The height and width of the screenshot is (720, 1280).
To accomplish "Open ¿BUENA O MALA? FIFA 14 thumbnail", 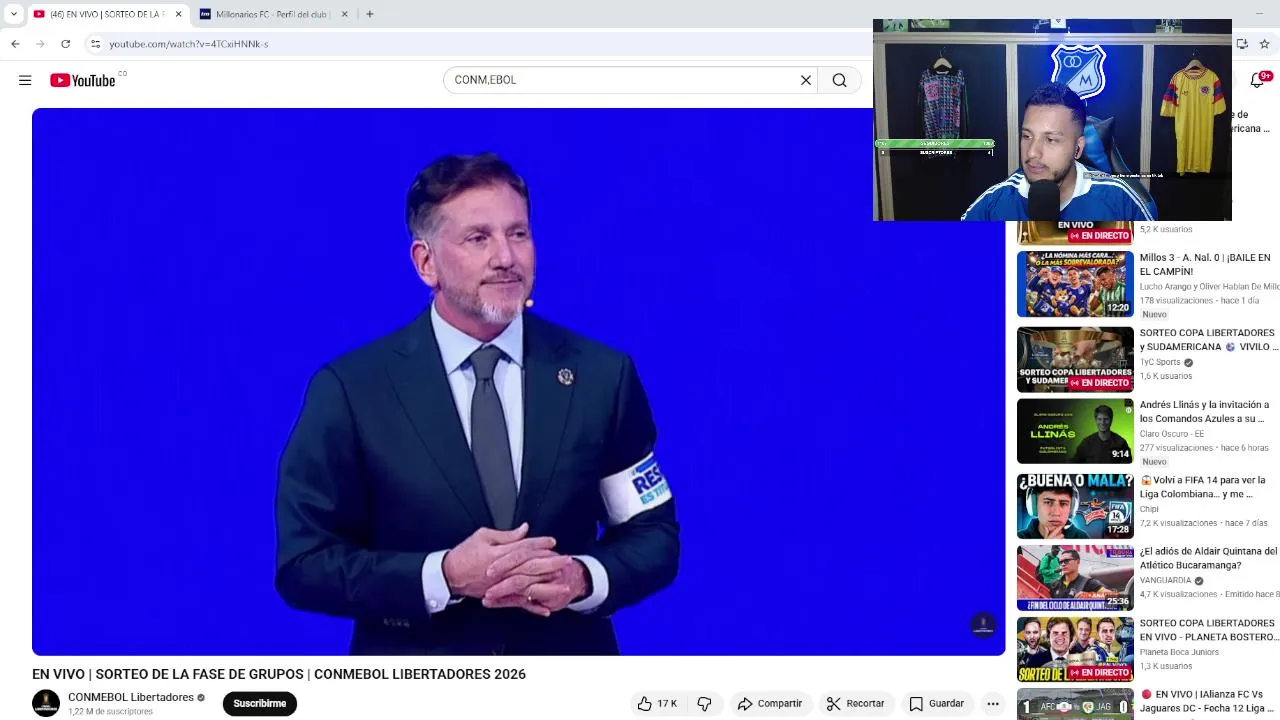I will point(1075,506).
